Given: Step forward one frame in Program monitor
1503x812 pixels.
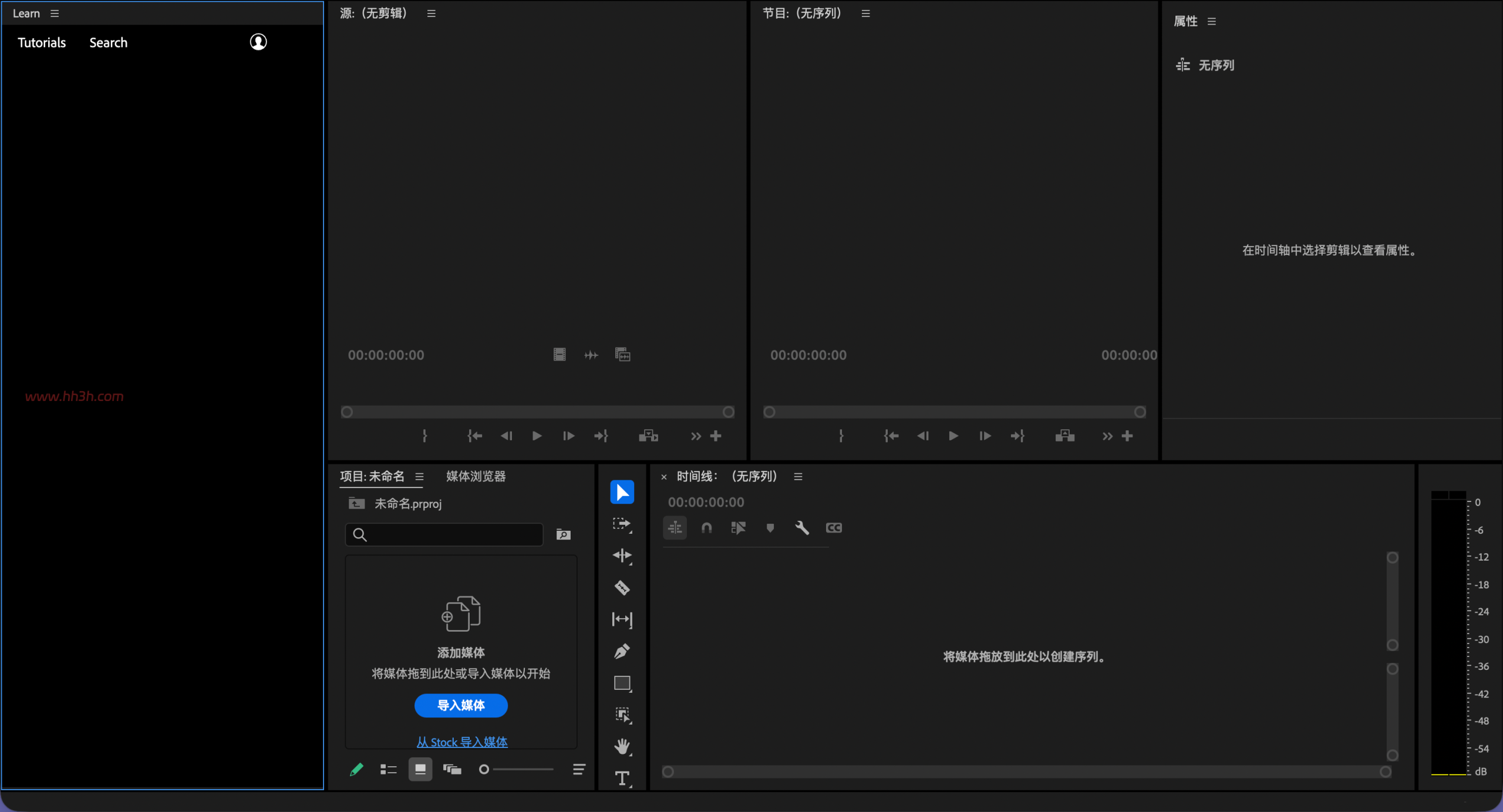Looking at the screenshot, I should coord(985,436).
